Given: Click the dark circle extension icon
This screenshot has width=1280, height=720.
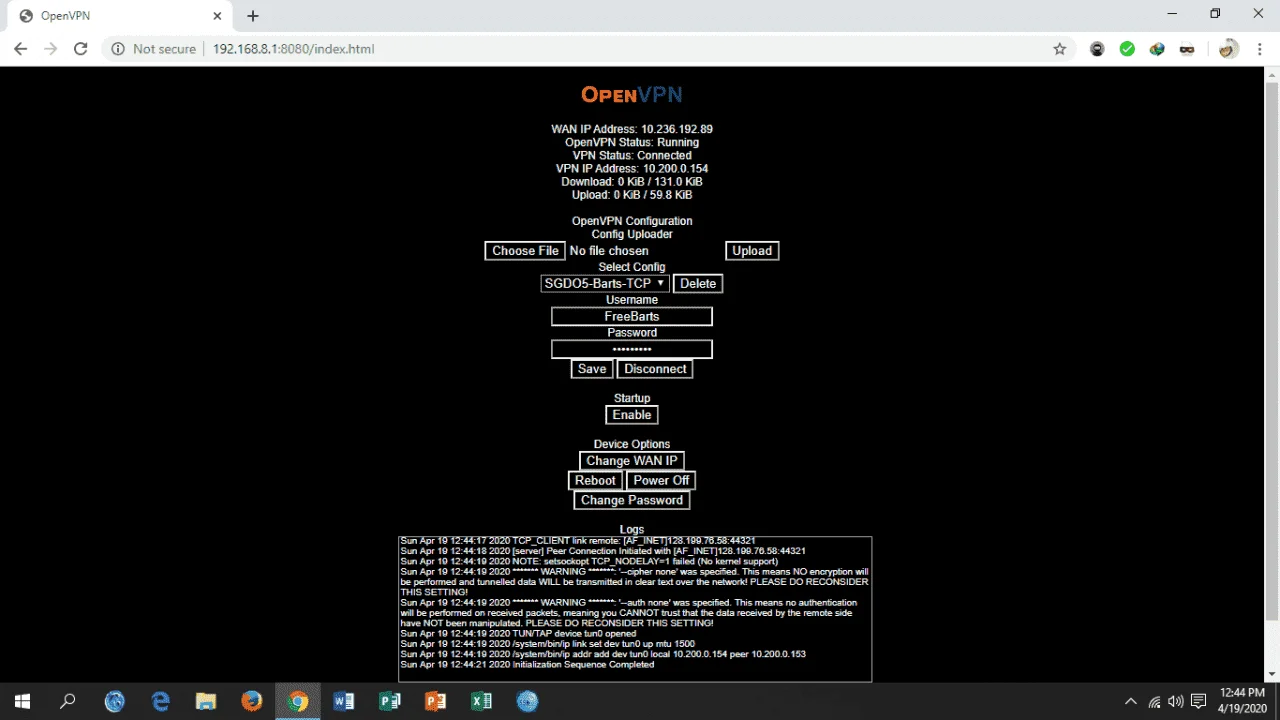Looking at the screenshot, I should (1097, 48).
